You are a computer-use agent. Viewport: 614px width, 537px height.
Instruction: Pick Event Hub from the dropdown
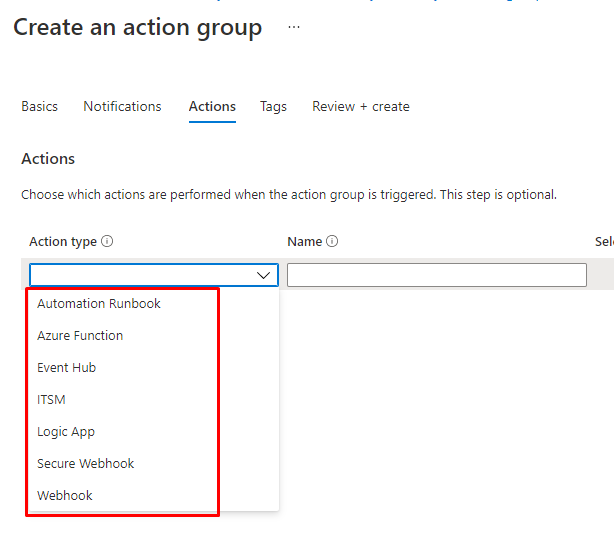coord(67,368)
